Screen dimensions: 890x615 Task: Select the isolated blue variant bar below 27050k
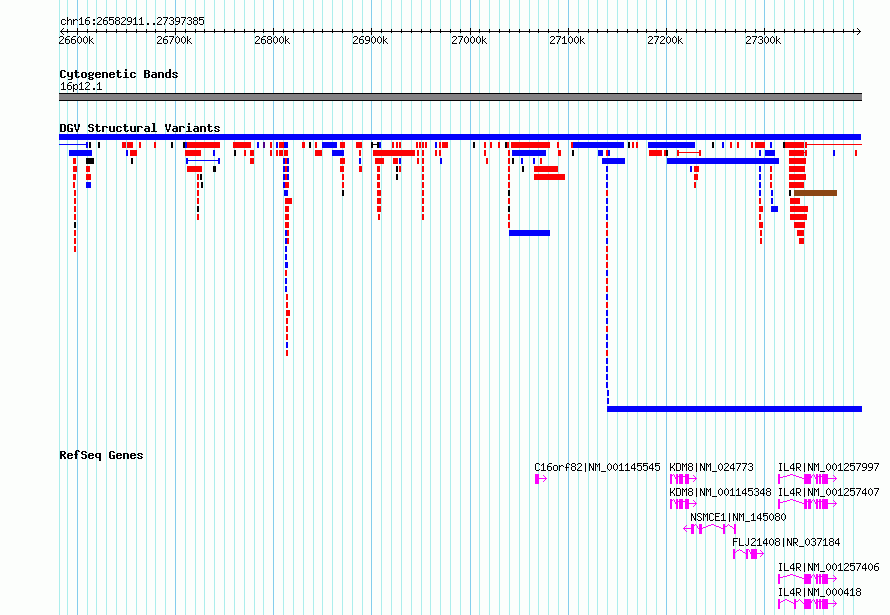tap(530, 233)
